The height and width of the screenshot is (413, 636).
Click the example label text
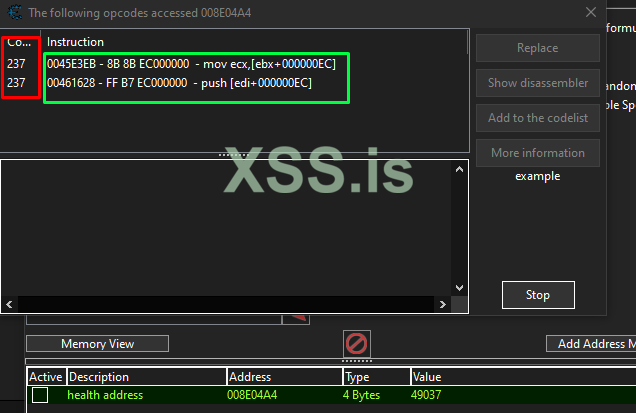coord(537,176)
